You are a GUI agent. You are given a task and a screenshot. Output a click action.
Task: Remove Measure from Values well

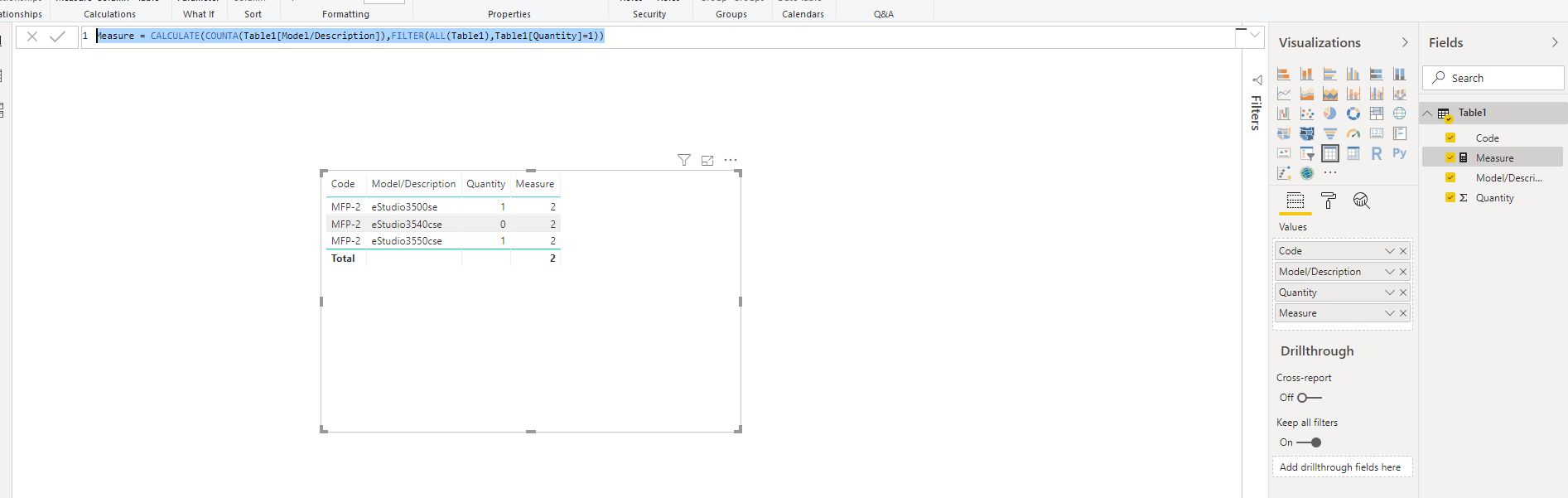(x=1403, y=313)
